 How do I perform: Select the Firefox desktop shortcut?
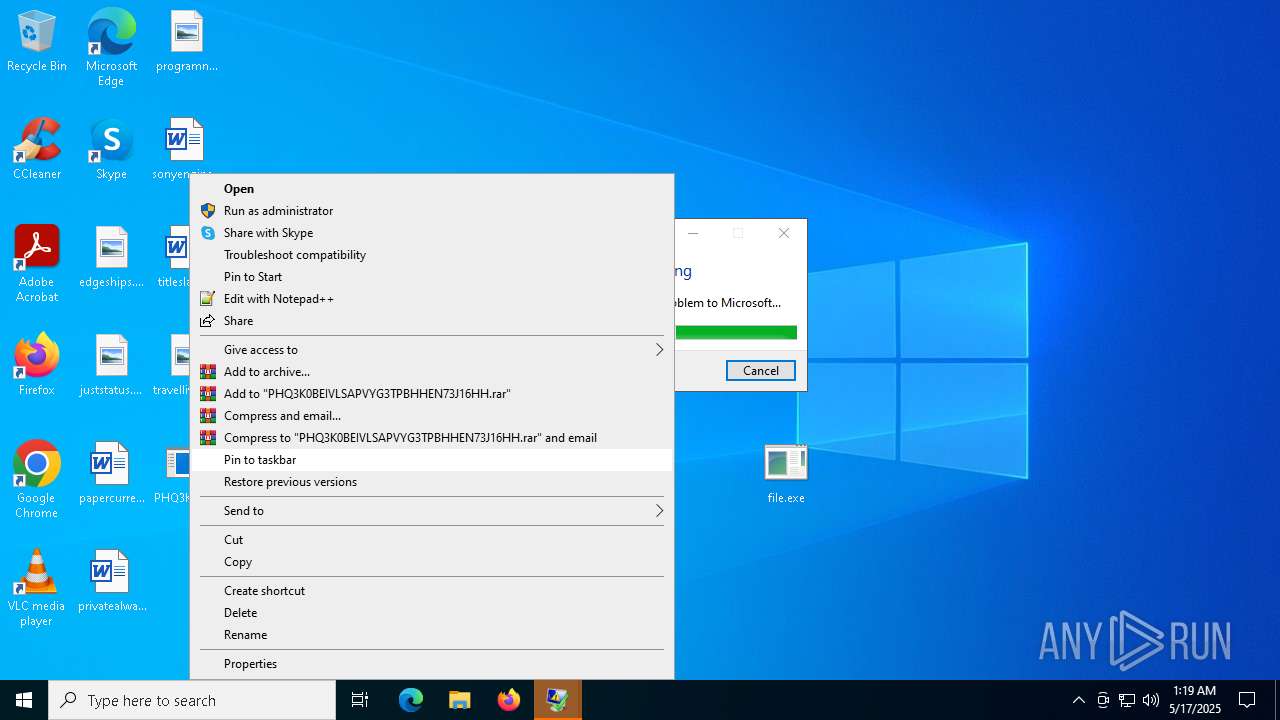pos(37,365)
